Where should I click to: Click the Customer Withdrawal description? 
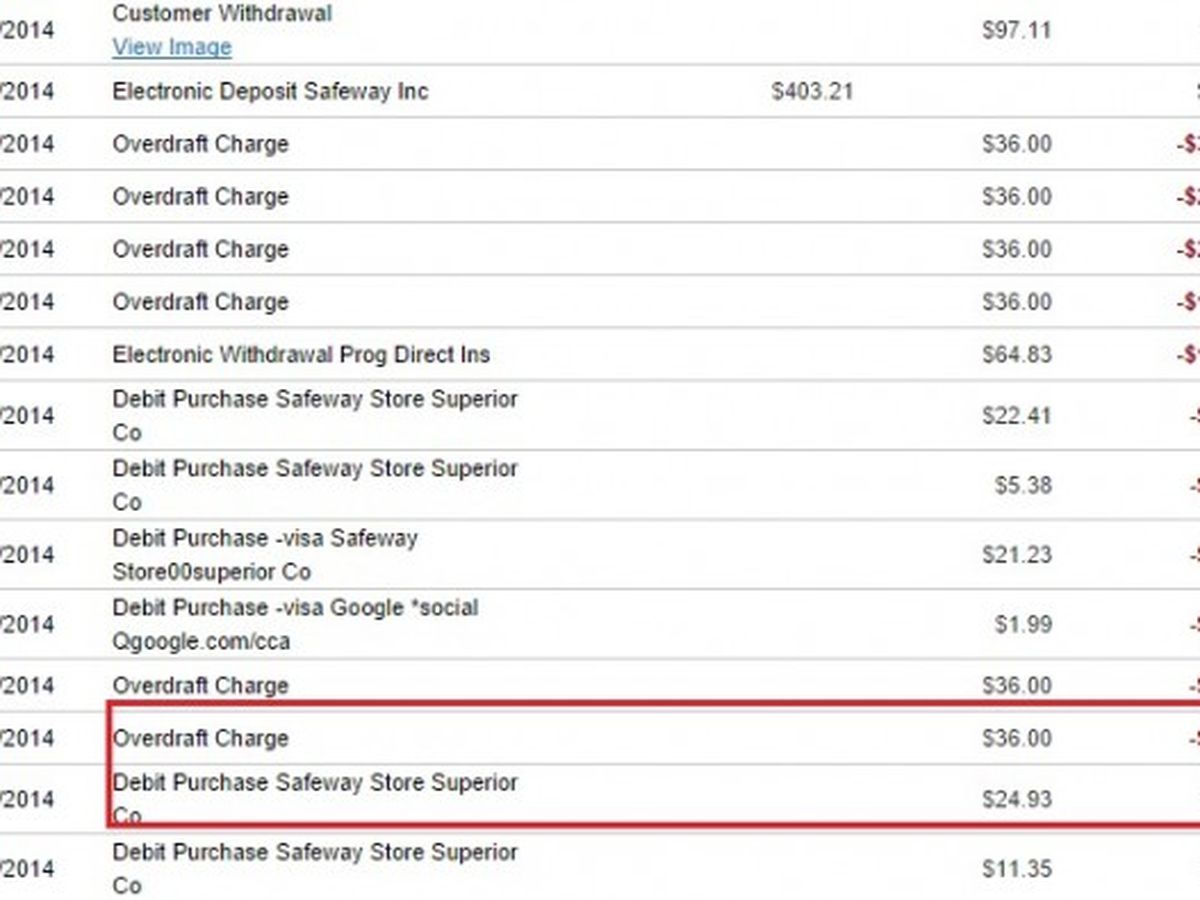point(222,14)
